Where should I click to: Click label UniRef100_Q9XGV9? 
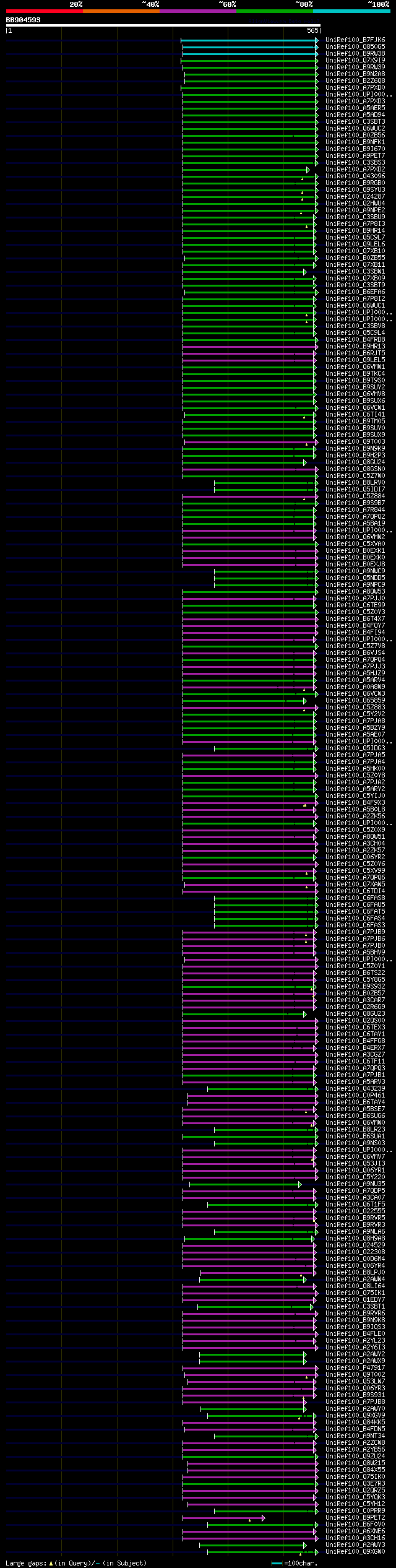pyautogui.click(x=355, y=1416)
